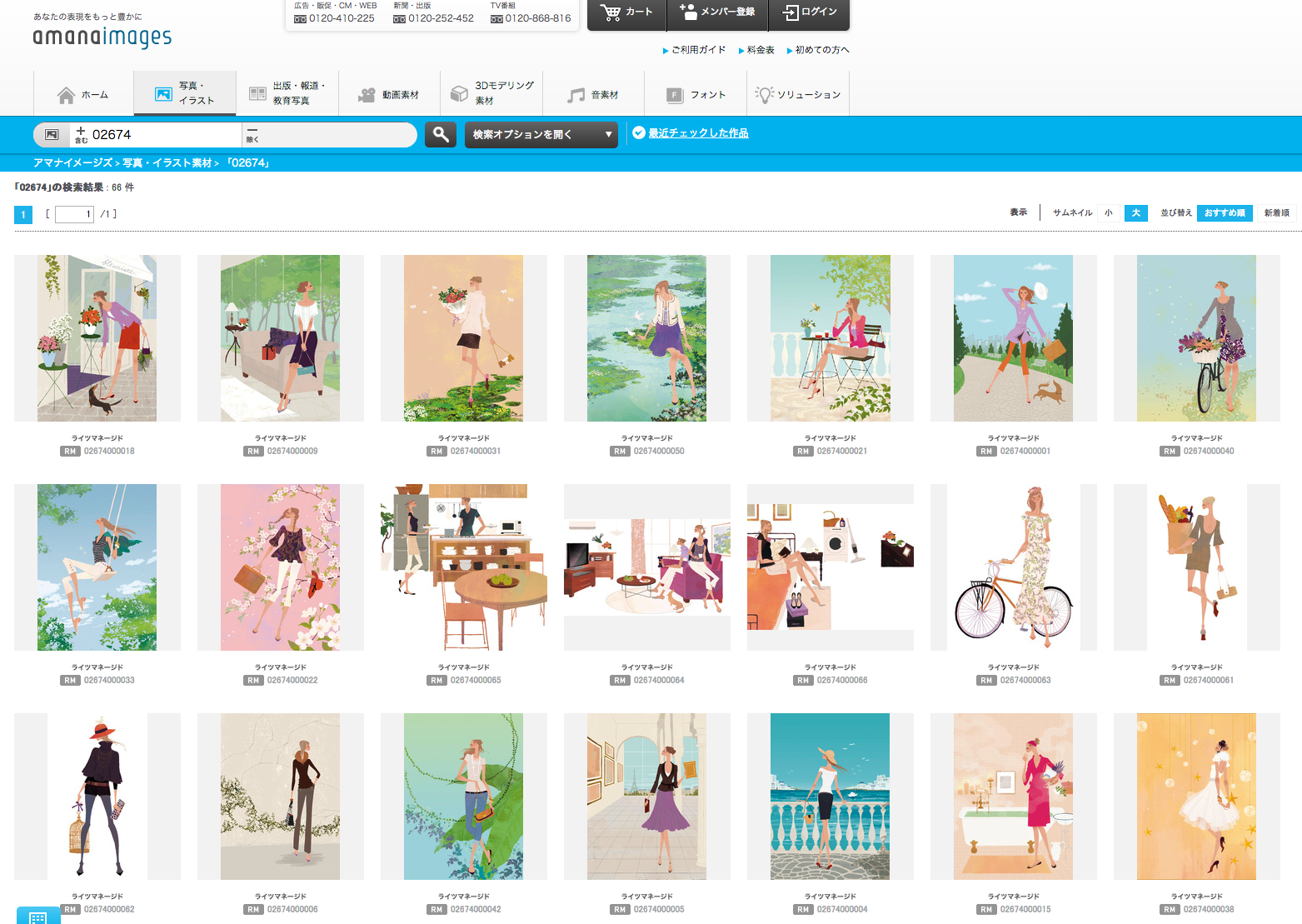Open 出版・報道・教育写真 tab
Image resolution: width=1302 pixels, height=924 pixels.
pyautogui.click(x=287, y=93)
